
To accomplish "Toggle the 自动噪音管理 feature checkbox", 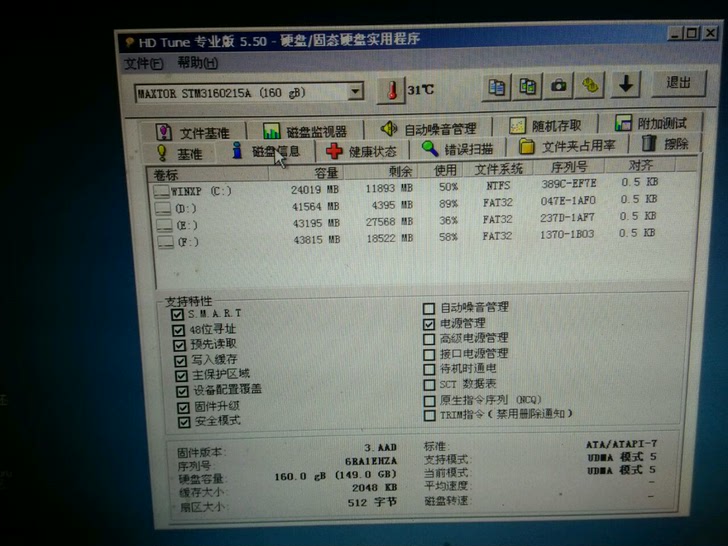I will [x=429, y=308].
